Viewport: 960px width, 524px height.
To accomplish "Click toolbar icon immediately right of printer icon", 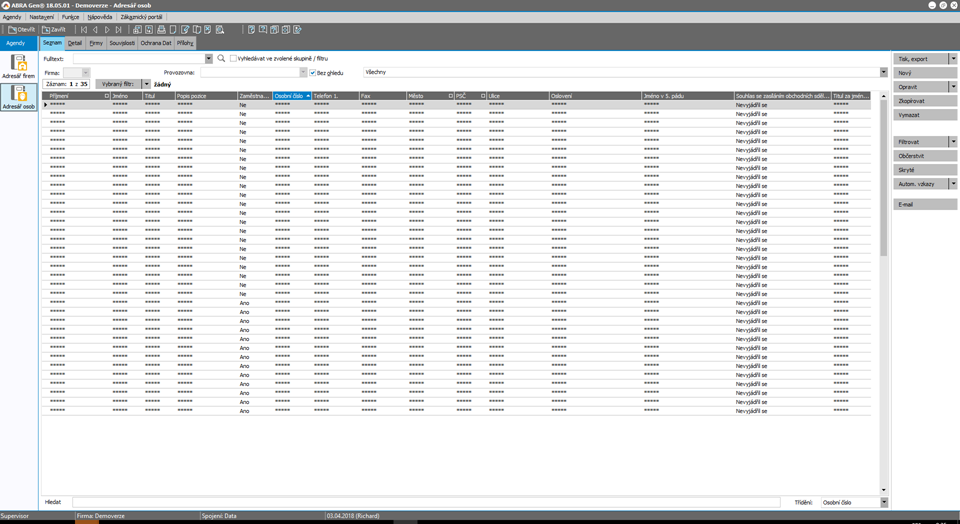I will click(173, 29).
